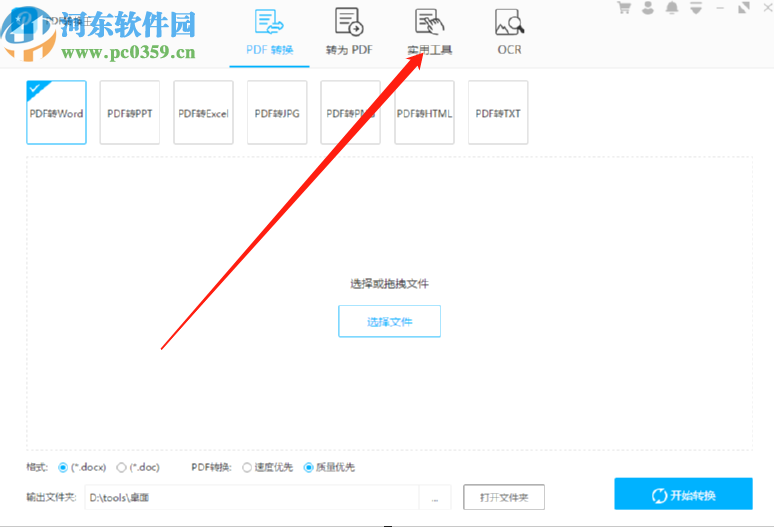Image resolution: width=774 pixels, height=527 pixels.
Task: Maximize the PDF converter window
Action: click(x=744, y=8)
